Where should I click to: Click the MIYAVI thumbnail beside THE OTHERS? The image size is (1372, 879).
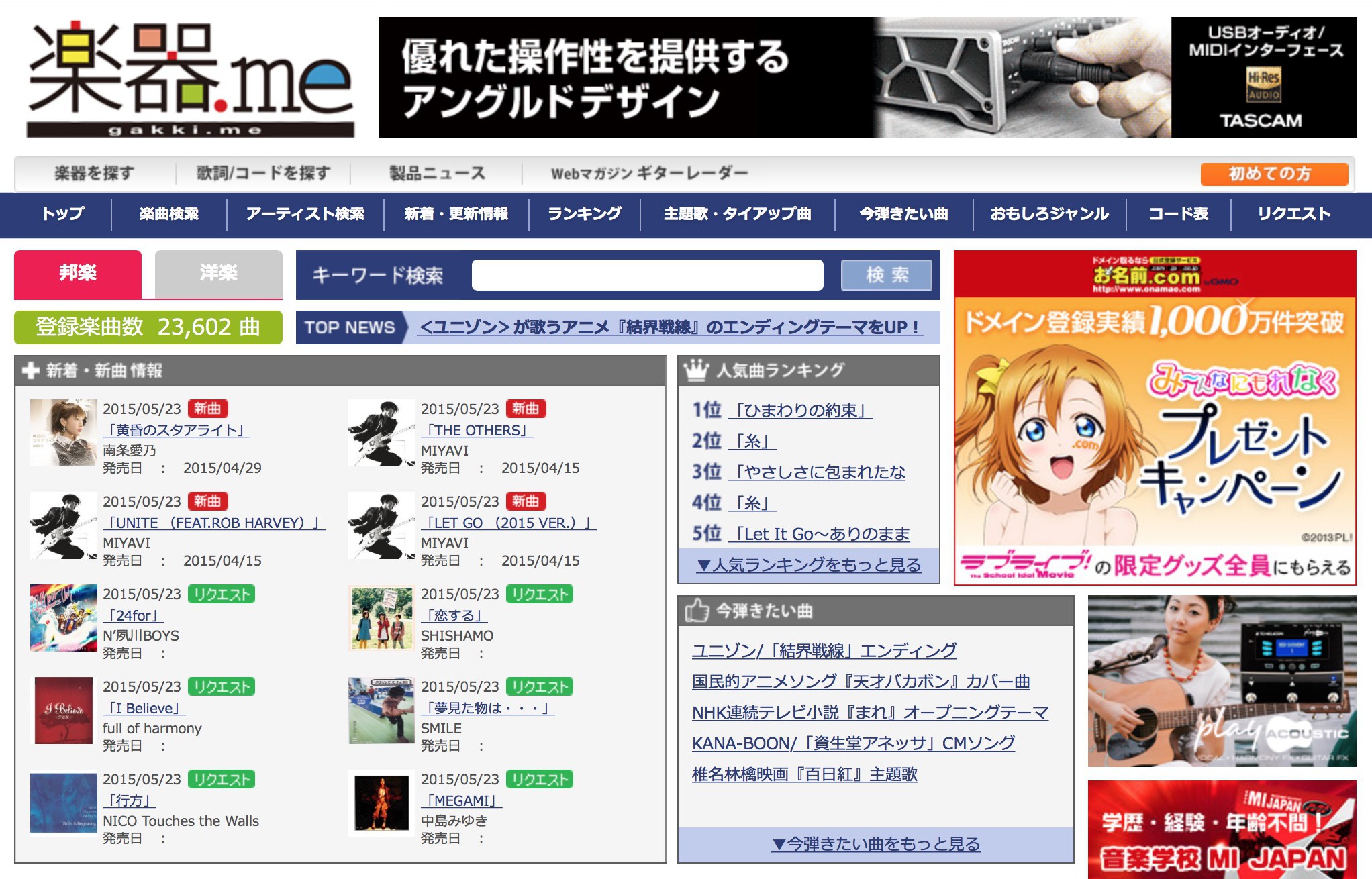pyautogui.click(x=382, y=433)
